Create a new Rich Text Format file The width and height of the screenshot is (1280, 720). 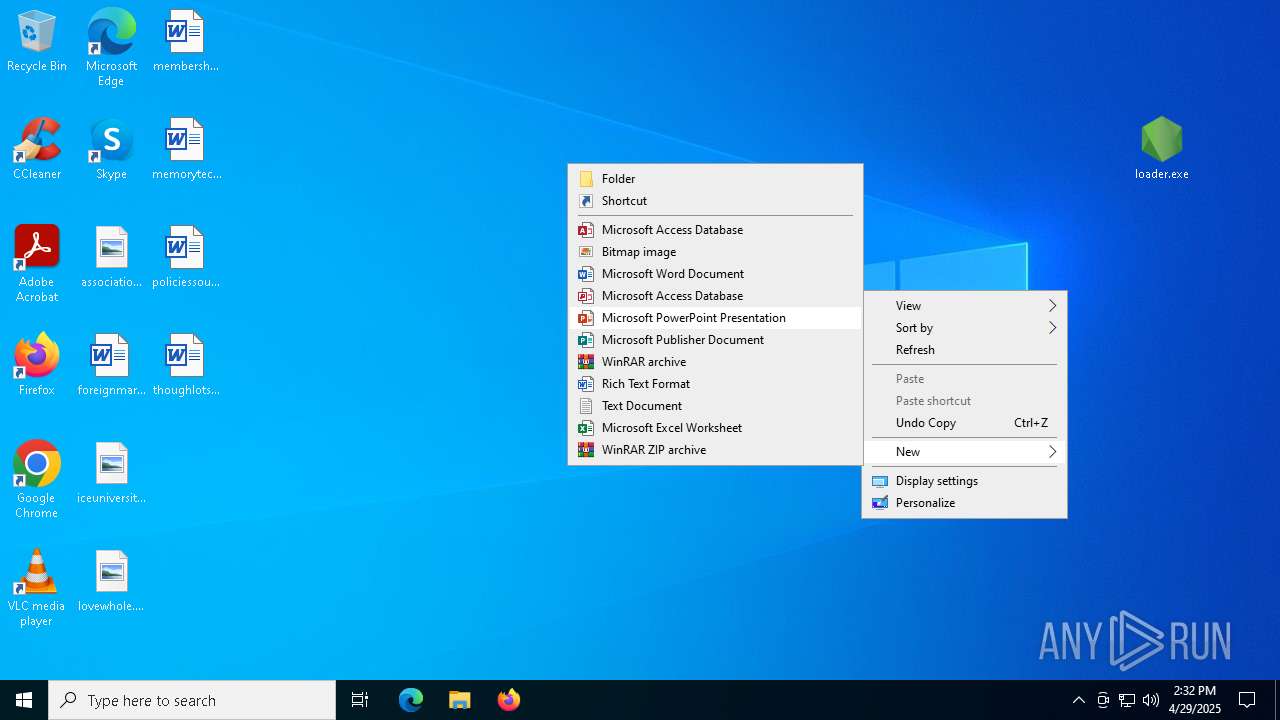click(x=715, y=384)
